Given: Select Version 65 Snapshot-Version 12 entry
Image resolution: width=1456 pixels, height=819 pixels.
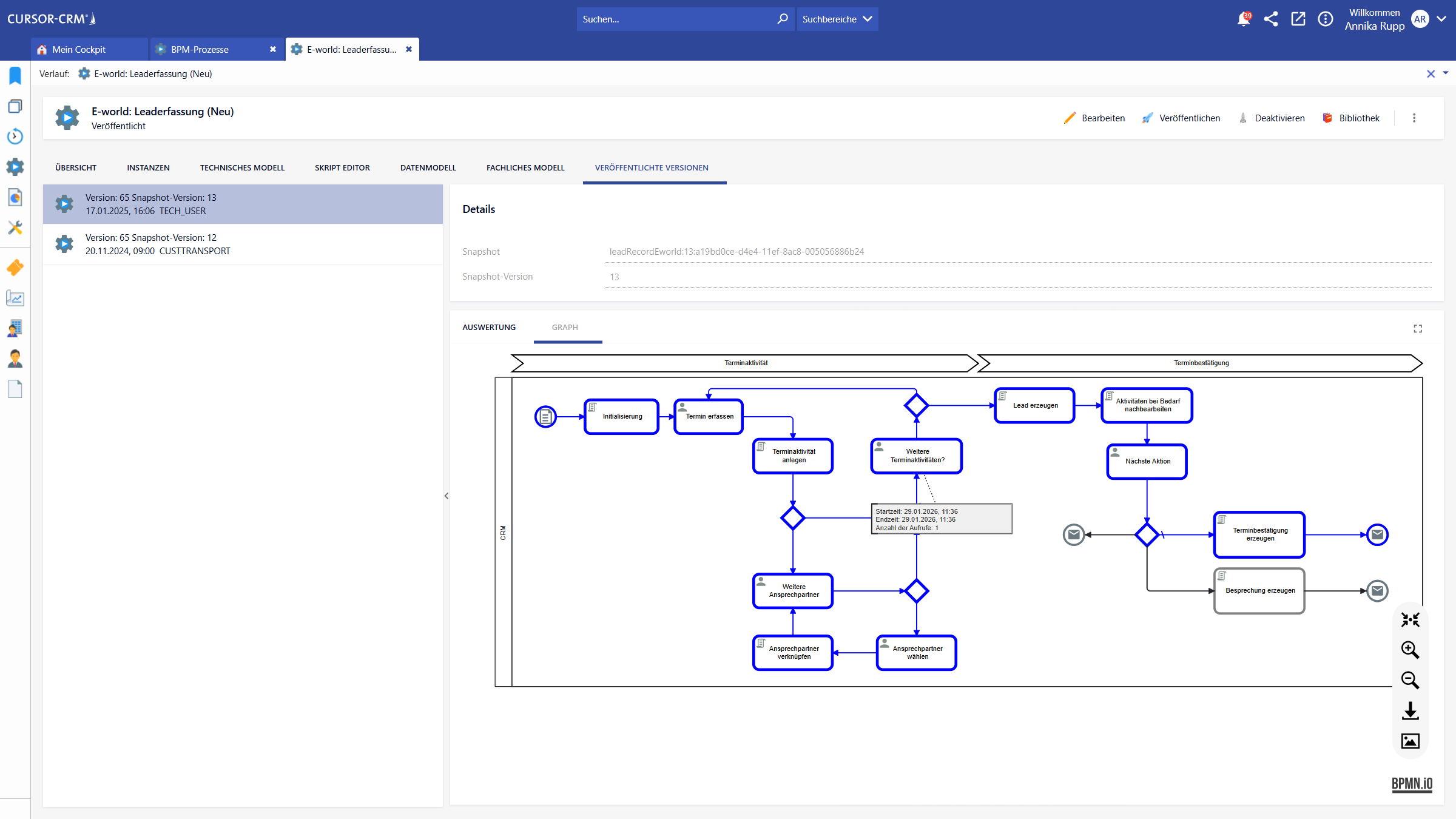Looking at the screenshot, I should (243, 244).
